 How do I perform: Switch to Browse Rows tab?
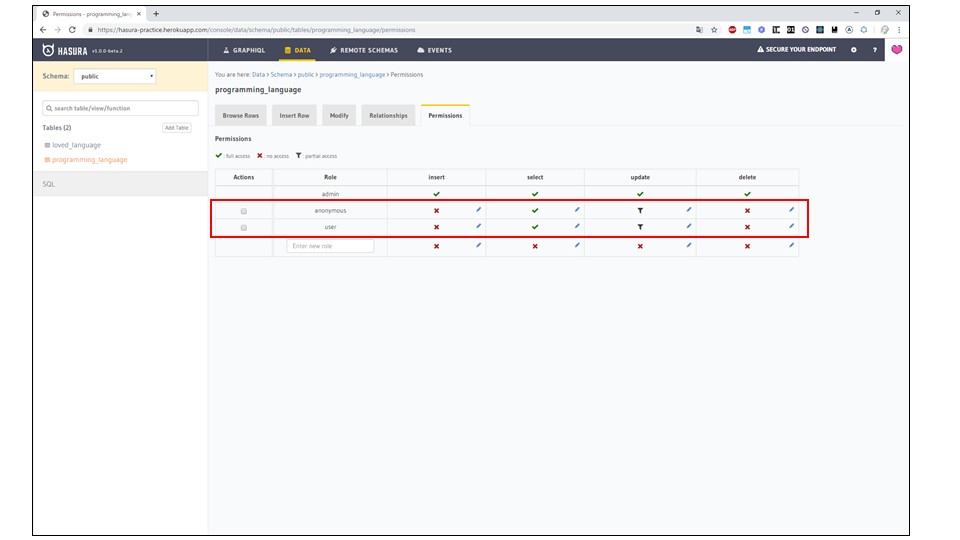click(x=241, y=115)
